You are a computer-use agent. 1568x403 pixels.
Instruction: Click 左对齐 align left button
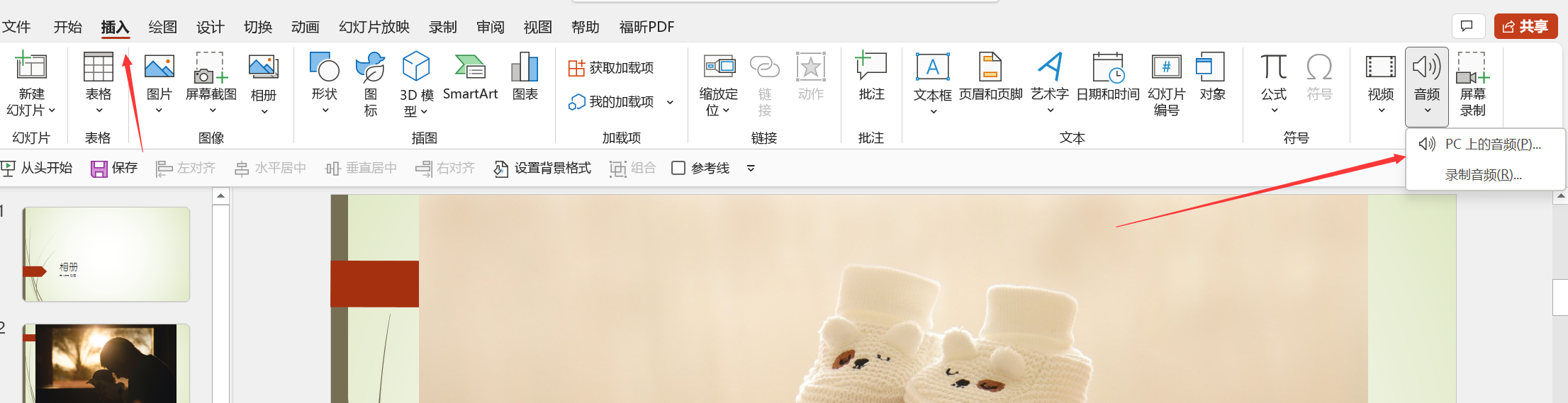(x=185, y=168)
